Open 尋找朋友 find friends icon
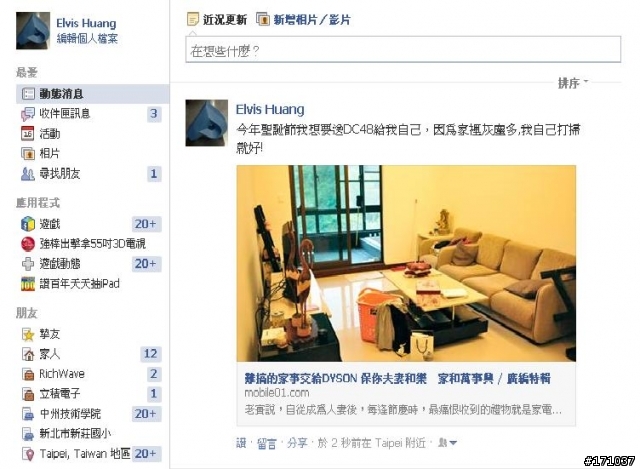The height and width of the screenshot is (469, 640). click(28, 174)
